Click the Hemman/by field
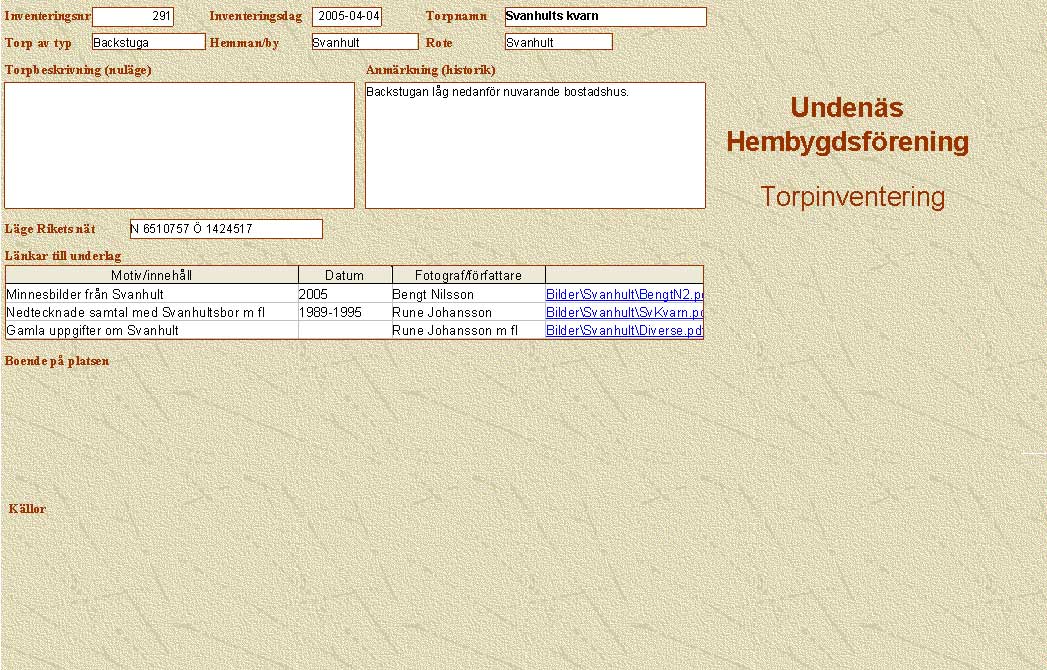The height and width of the screenshot is (670, 1047). [x=364, y=42]
